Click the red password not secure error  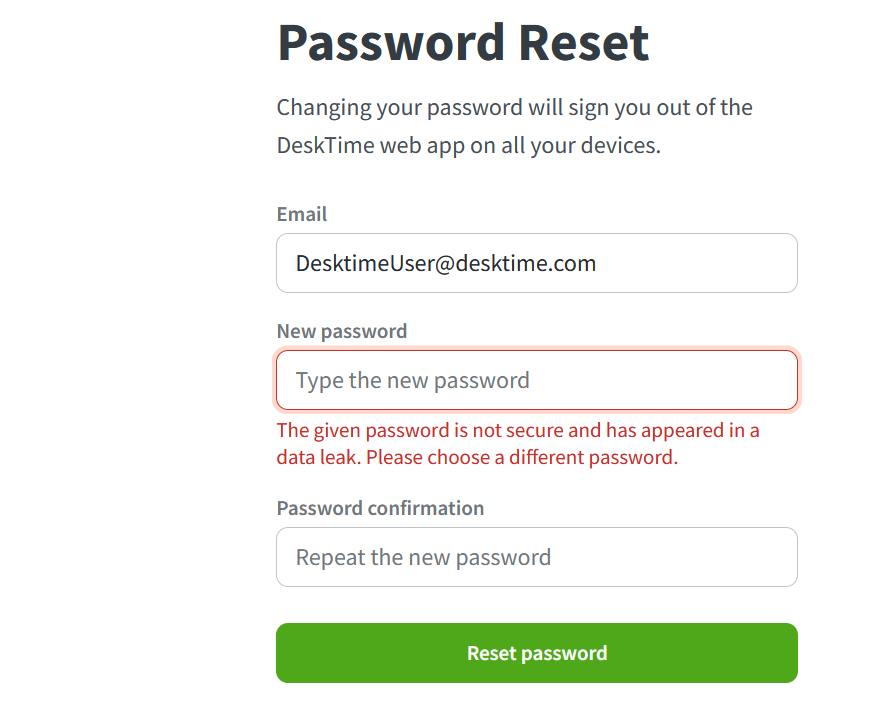[x=517, y=444]
